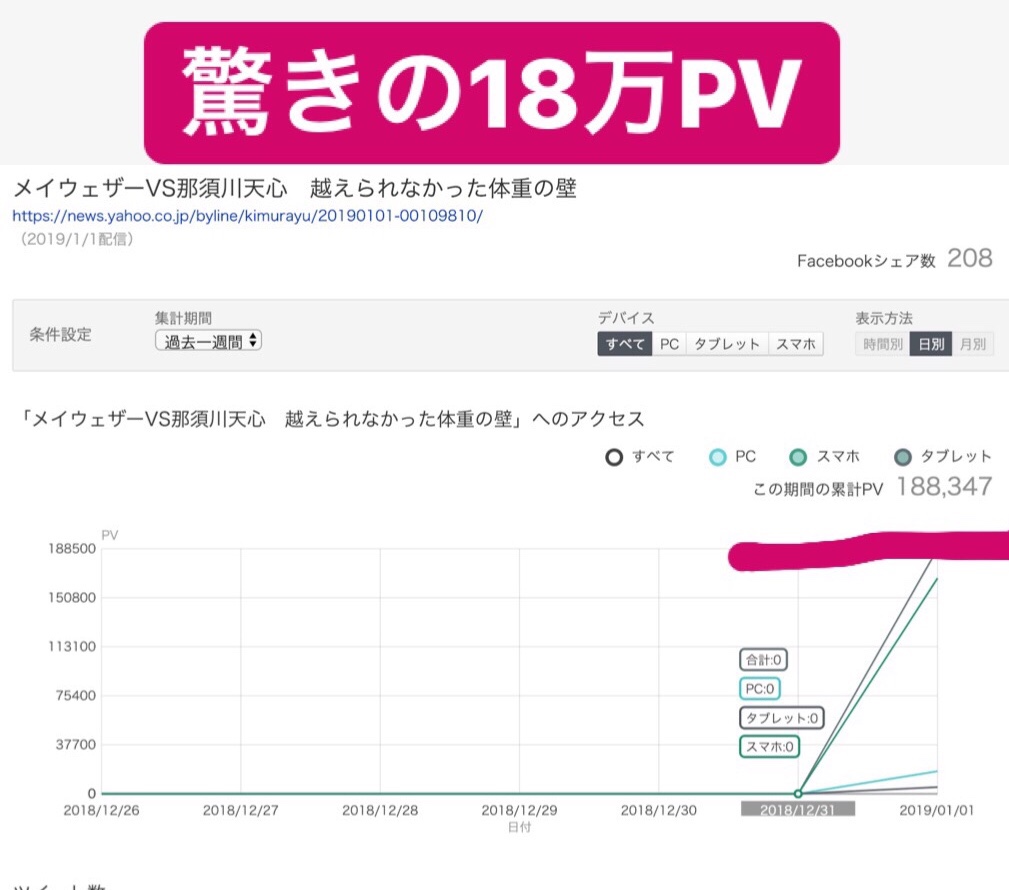
Task: Click the 2018/12/28 date axis label
Action: point(380,810)
